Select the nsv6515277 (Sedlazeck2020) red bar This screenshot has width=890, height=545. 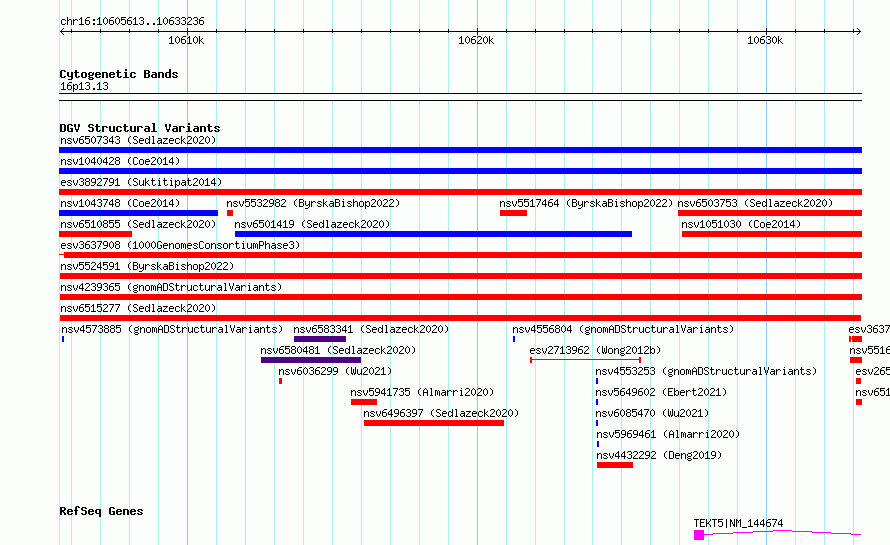pos(460,318)
